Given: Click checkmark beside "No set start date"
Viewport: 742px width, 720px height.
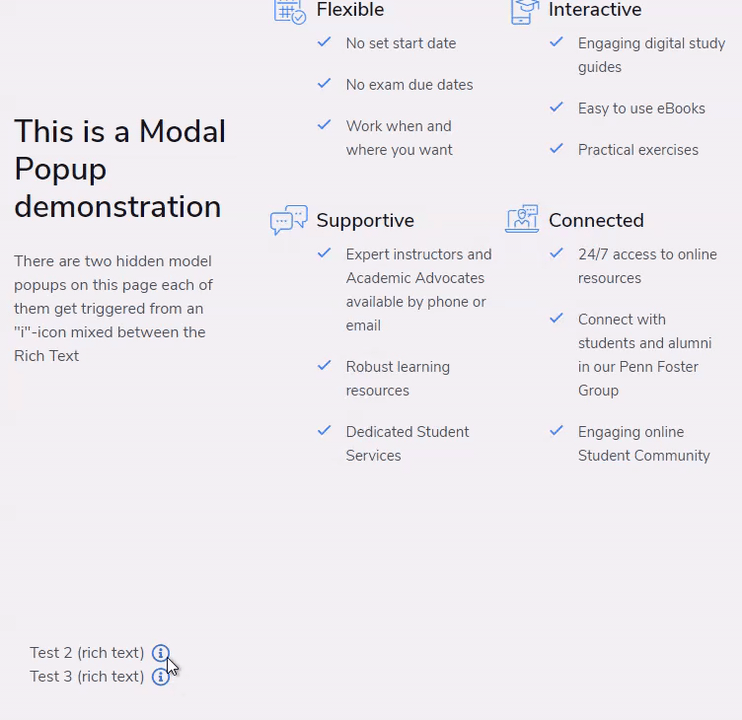Looking at the screenshot, I should (324, 43).
